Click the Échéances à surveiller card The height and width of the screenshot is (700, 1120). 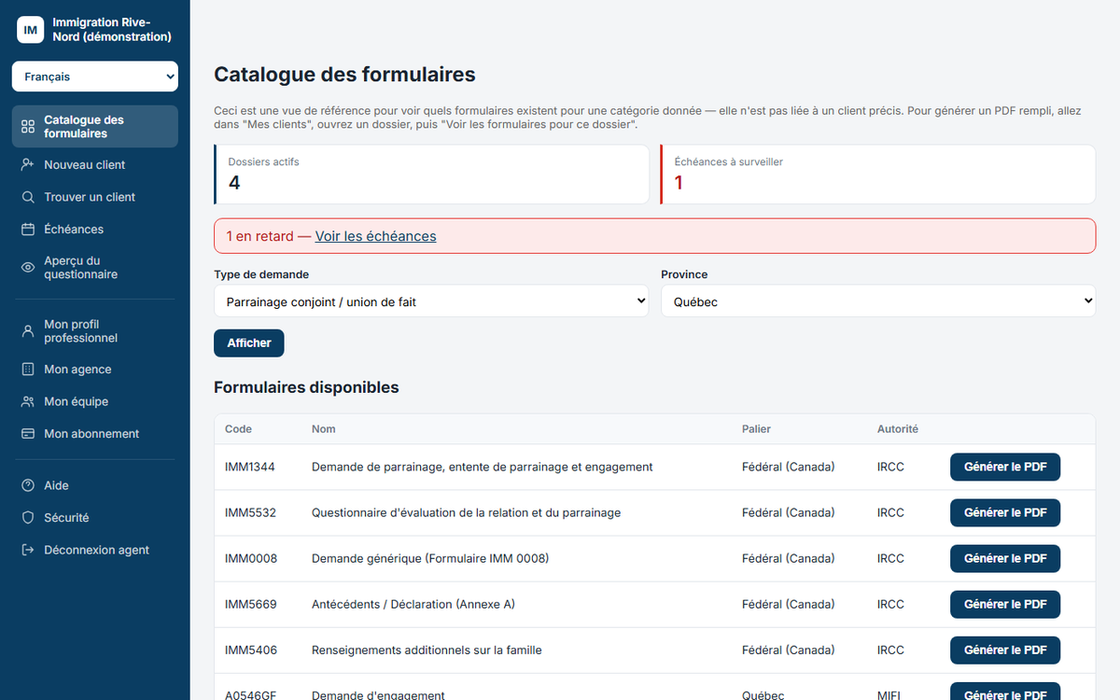coord(878,174)
